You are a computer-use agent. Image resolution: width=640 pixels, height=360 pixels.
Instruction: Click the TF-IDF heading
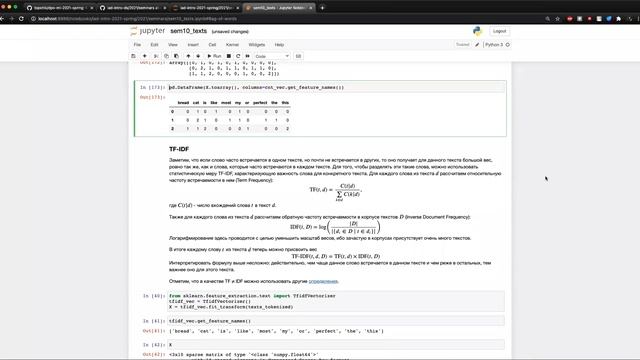179,149
